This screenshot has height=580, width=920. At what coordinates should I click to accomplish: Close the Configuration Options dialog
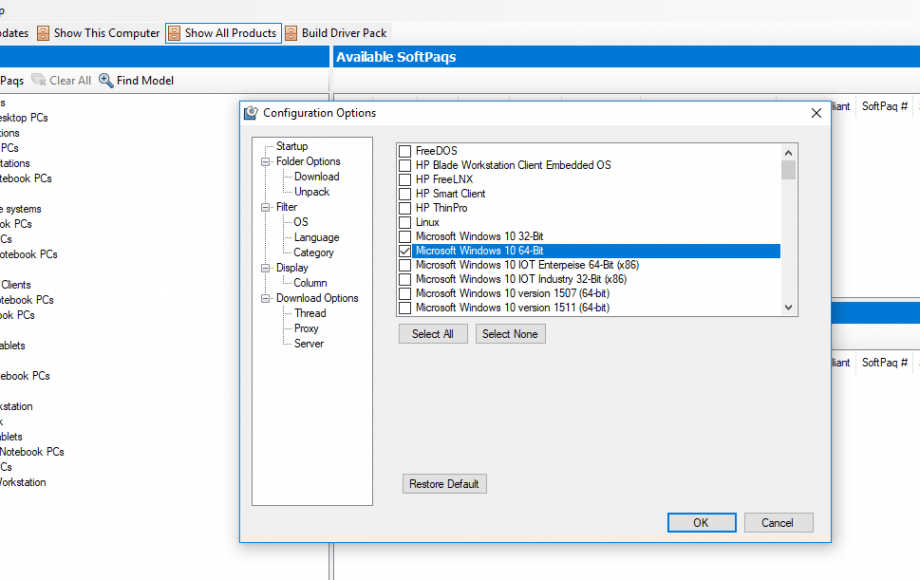pyautogui.click(x=816, y=113)
